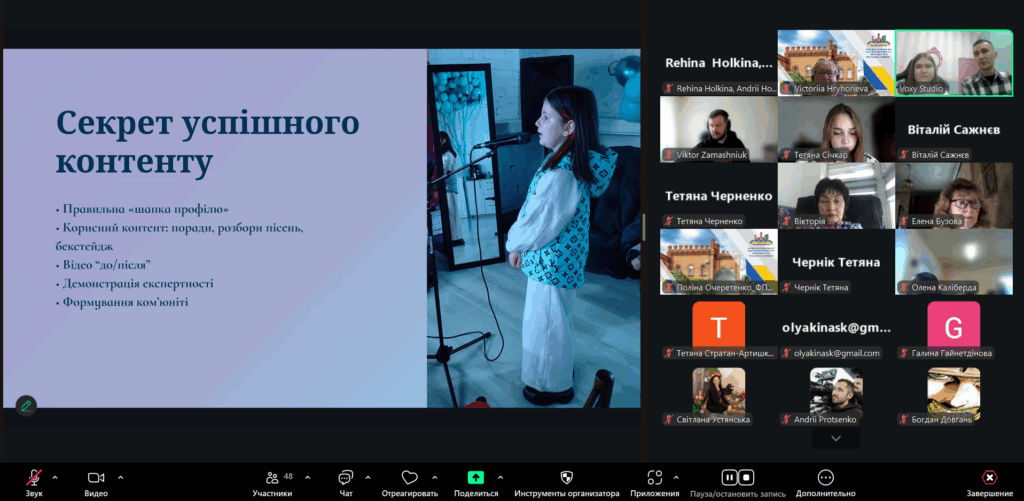This screenshot has width=1024, height=501.
Task: Open the Дополнительно more options menu
Action: 825,478
